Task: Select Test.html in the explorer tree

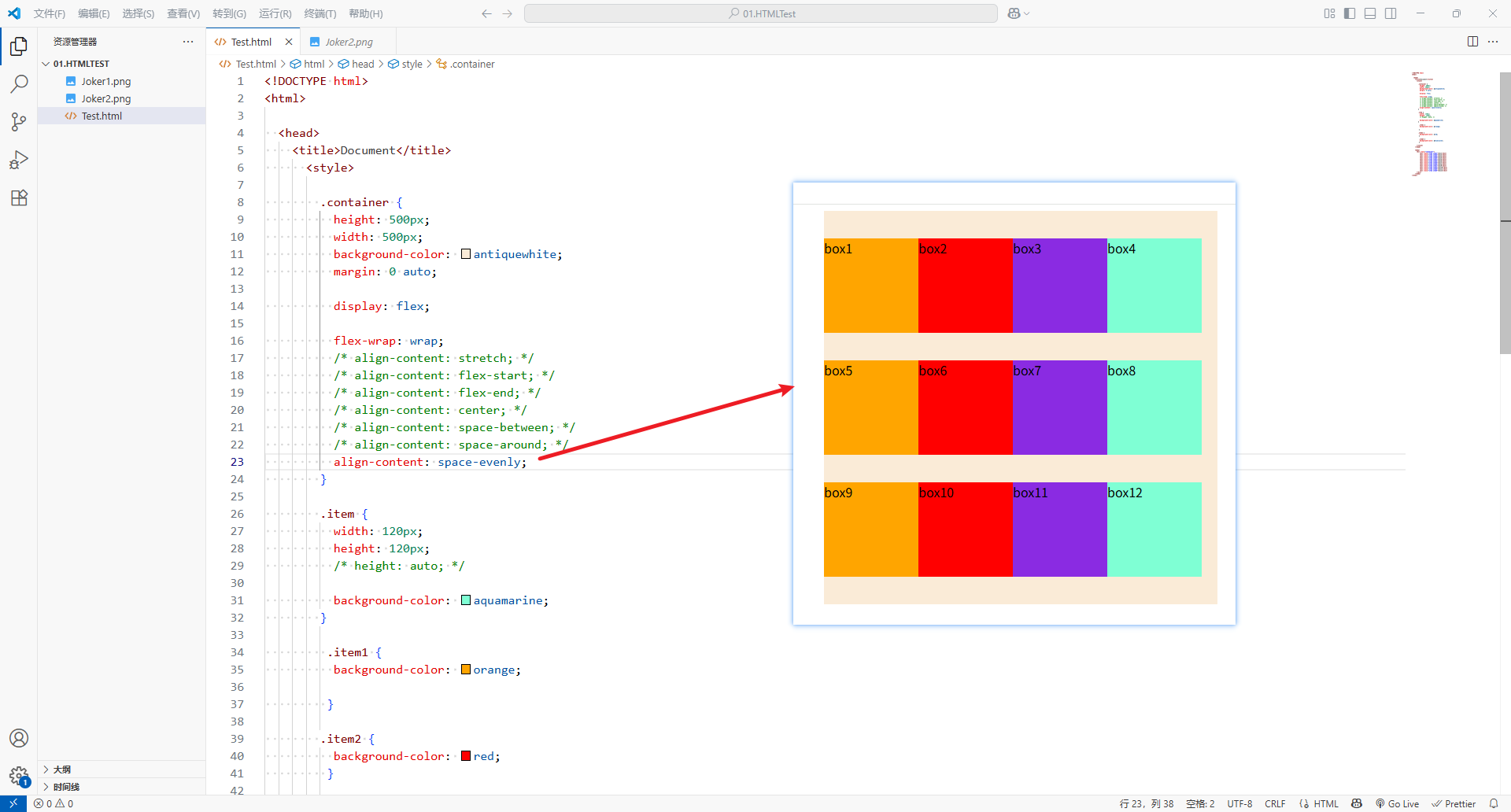Action: (122, 116)
